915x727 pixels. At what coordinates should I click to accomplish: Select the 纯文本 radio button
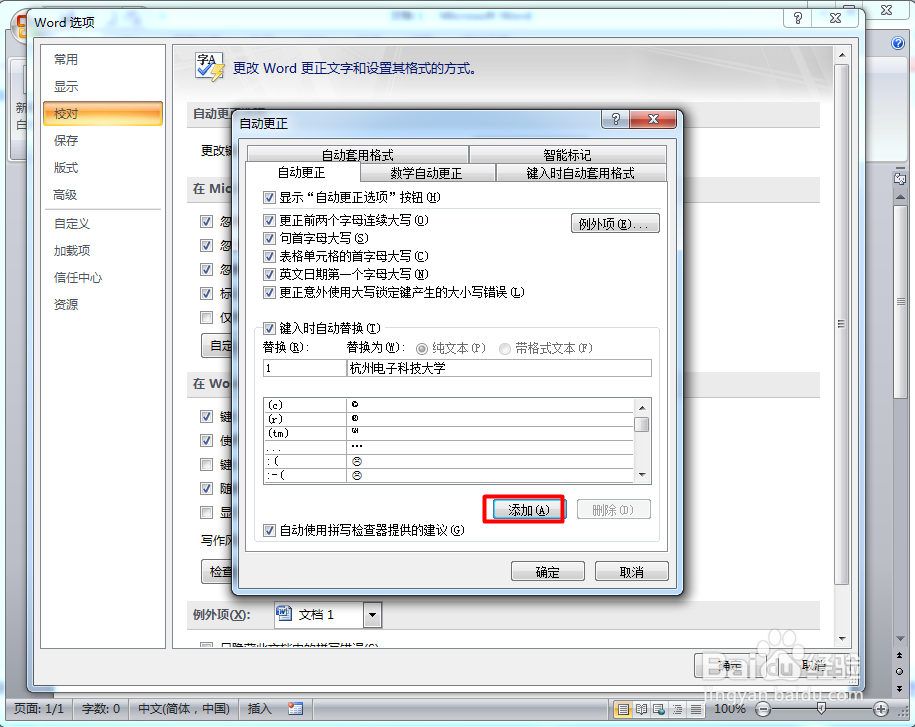[421, 348]
